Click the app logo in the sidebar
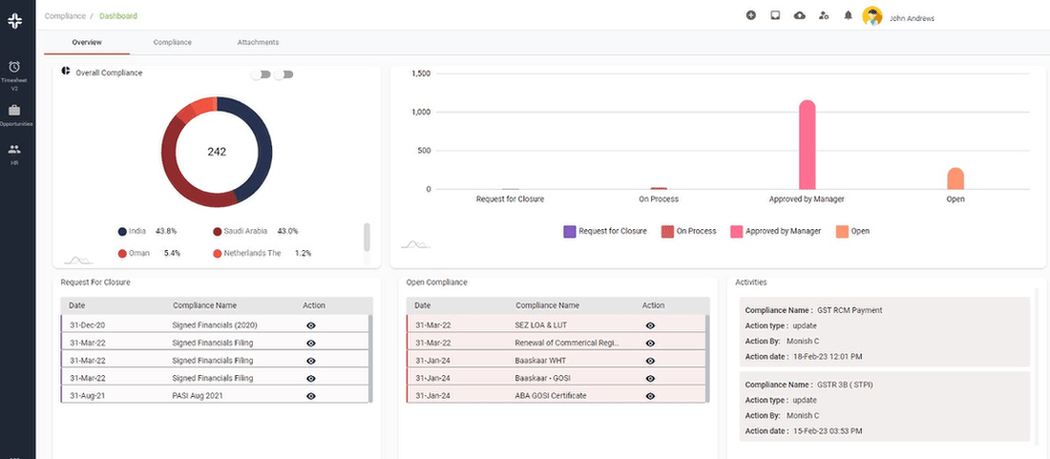The image size is (1050, 459). (15, 19)
